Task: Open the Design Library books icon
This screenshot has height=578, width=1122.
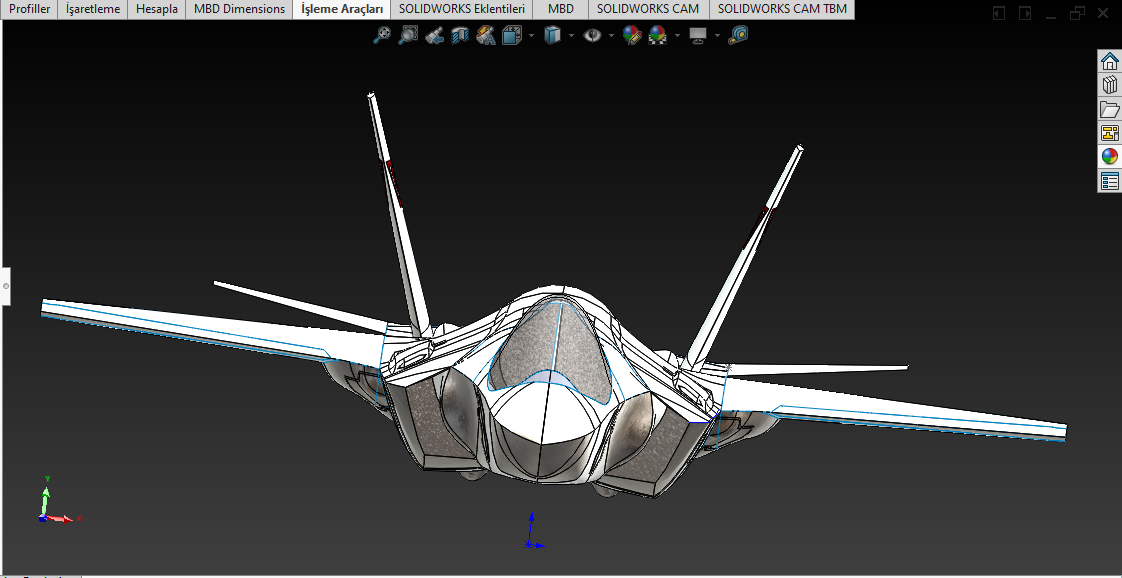Action: pos(1109,85)
